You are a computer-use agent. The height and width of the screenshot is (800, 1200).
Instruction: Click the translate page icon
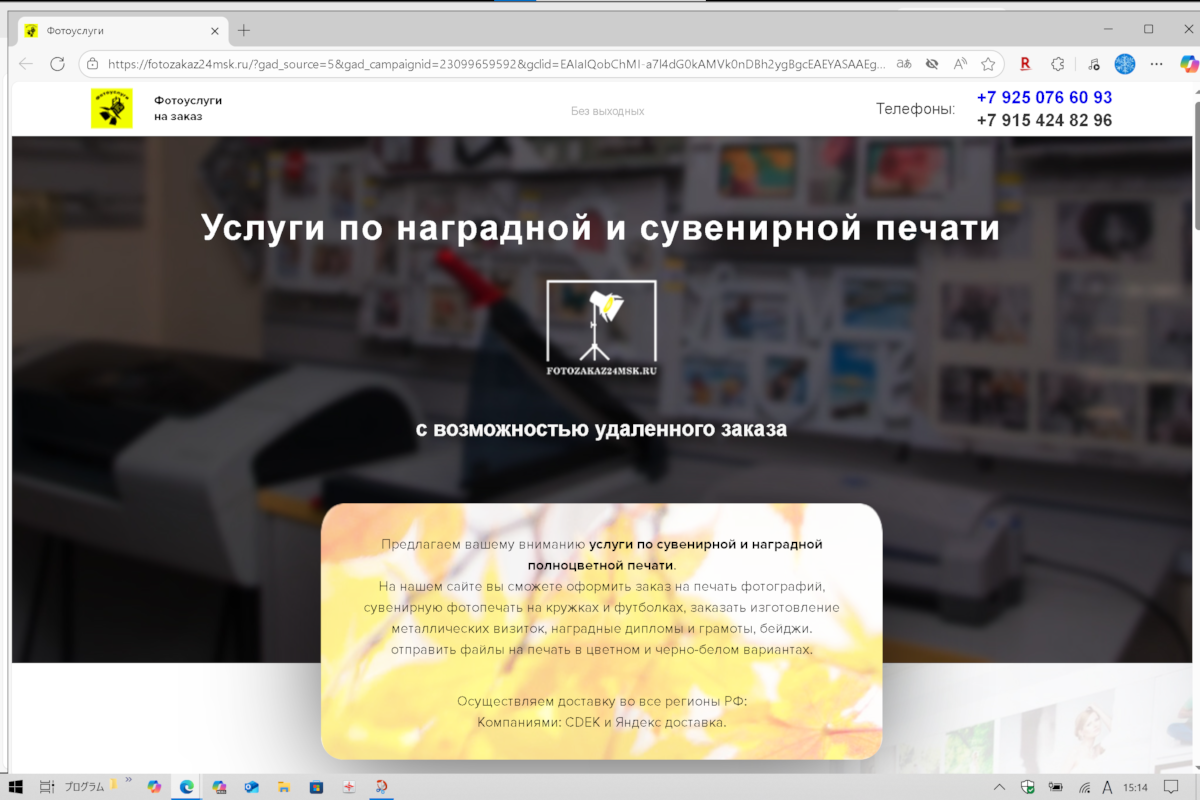click(x=903, y=63)
